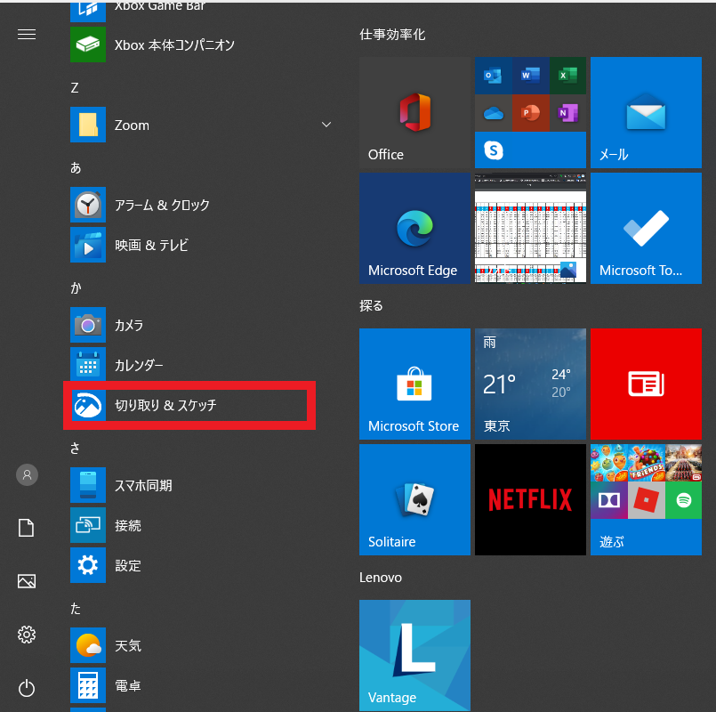Viewport: 716px width, 712px height.
Task: Click the Lenovo group header
Action: tap(380, 577)
